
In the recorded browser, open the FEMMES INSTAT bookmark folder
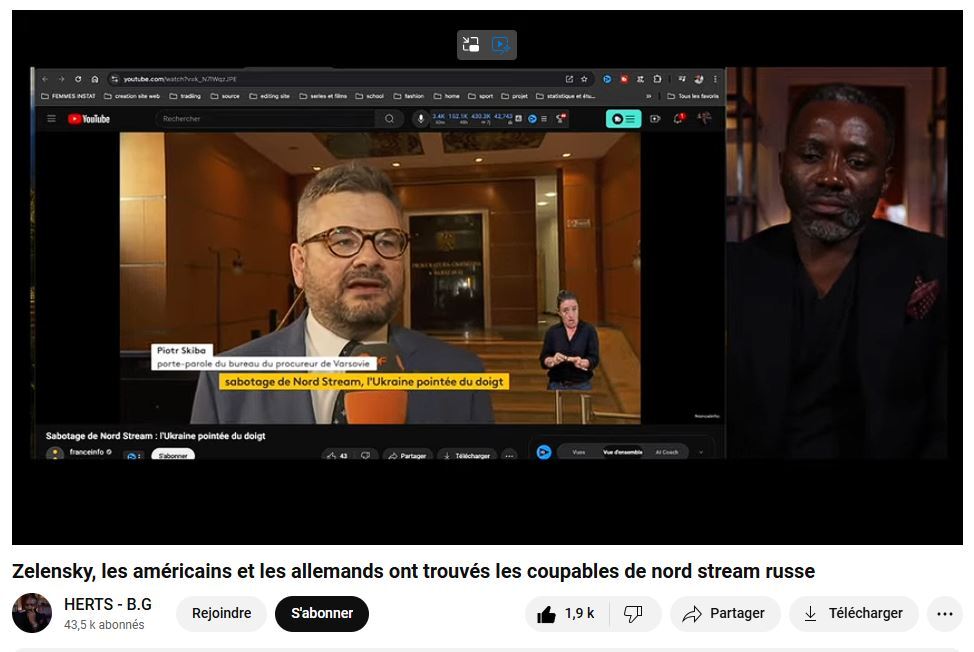tap(68, 96)
